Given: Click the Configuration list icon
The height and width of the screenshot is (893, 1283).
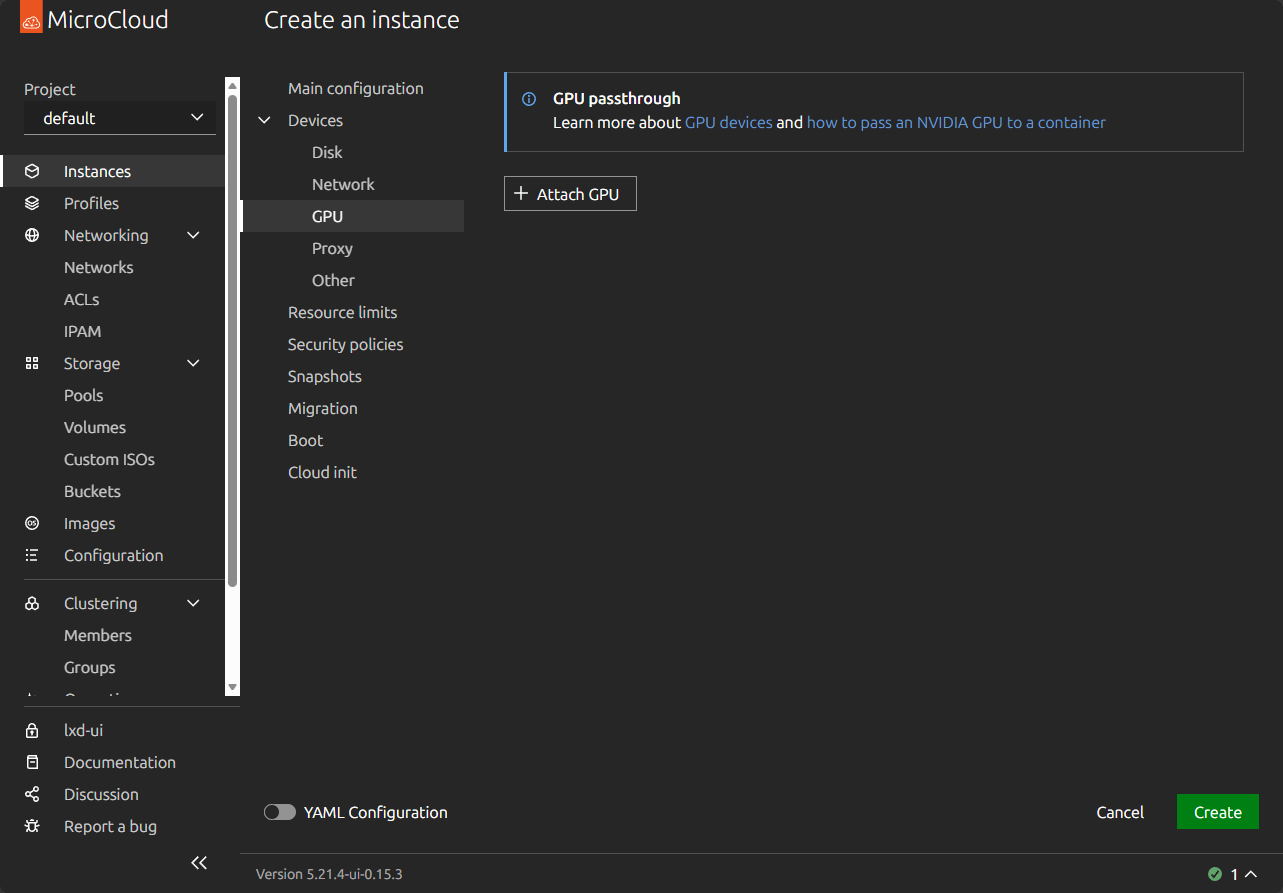Looking at the screenshot, I should point(32,555).
